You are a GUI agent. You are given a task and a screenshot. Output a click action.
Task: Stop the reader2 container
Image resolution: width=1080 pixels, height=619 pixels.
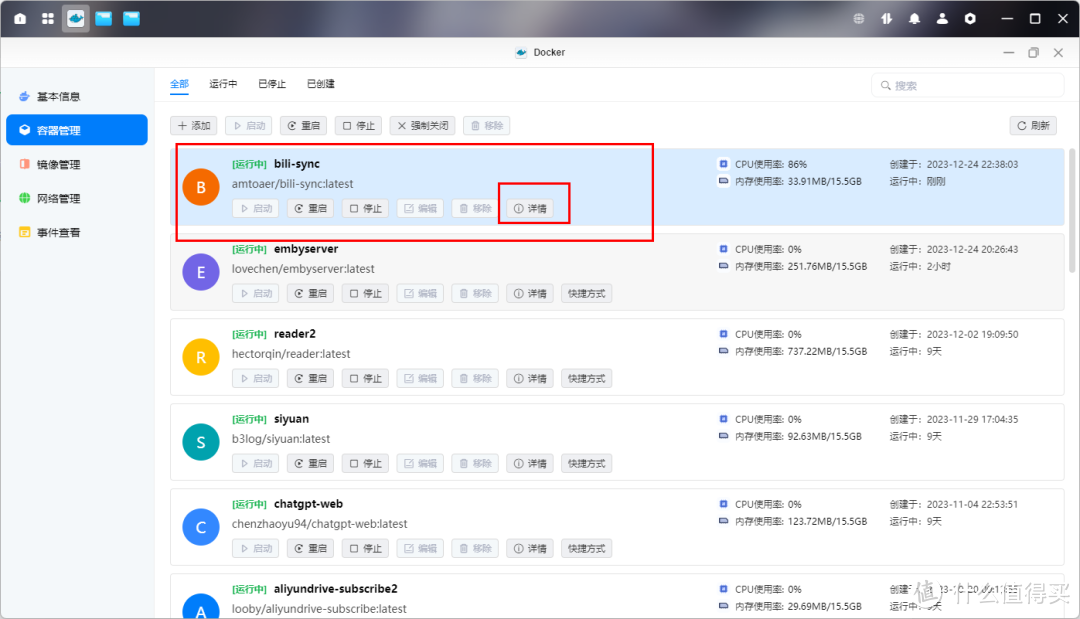point(365,378)
